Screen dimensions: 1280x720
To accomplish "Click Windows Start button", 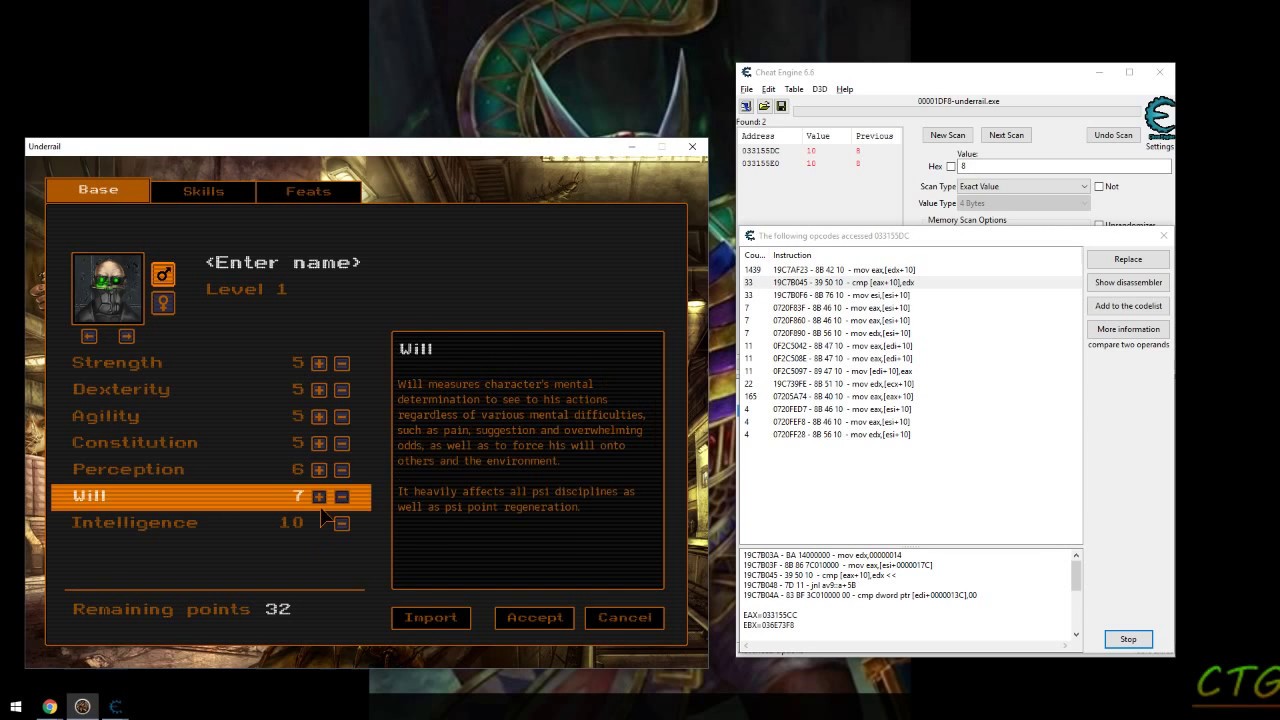I will click(16, 707).
